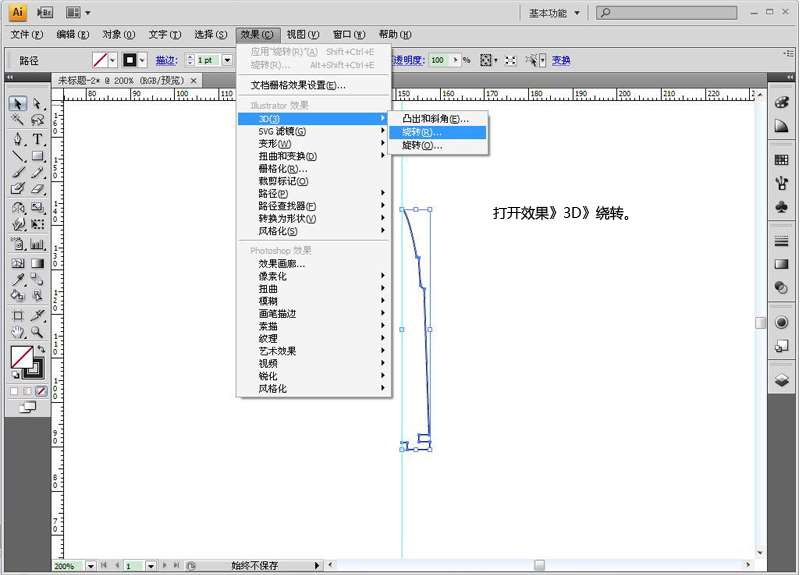
Task: Select the Pencil tool
Action: [x=37, y=172]
